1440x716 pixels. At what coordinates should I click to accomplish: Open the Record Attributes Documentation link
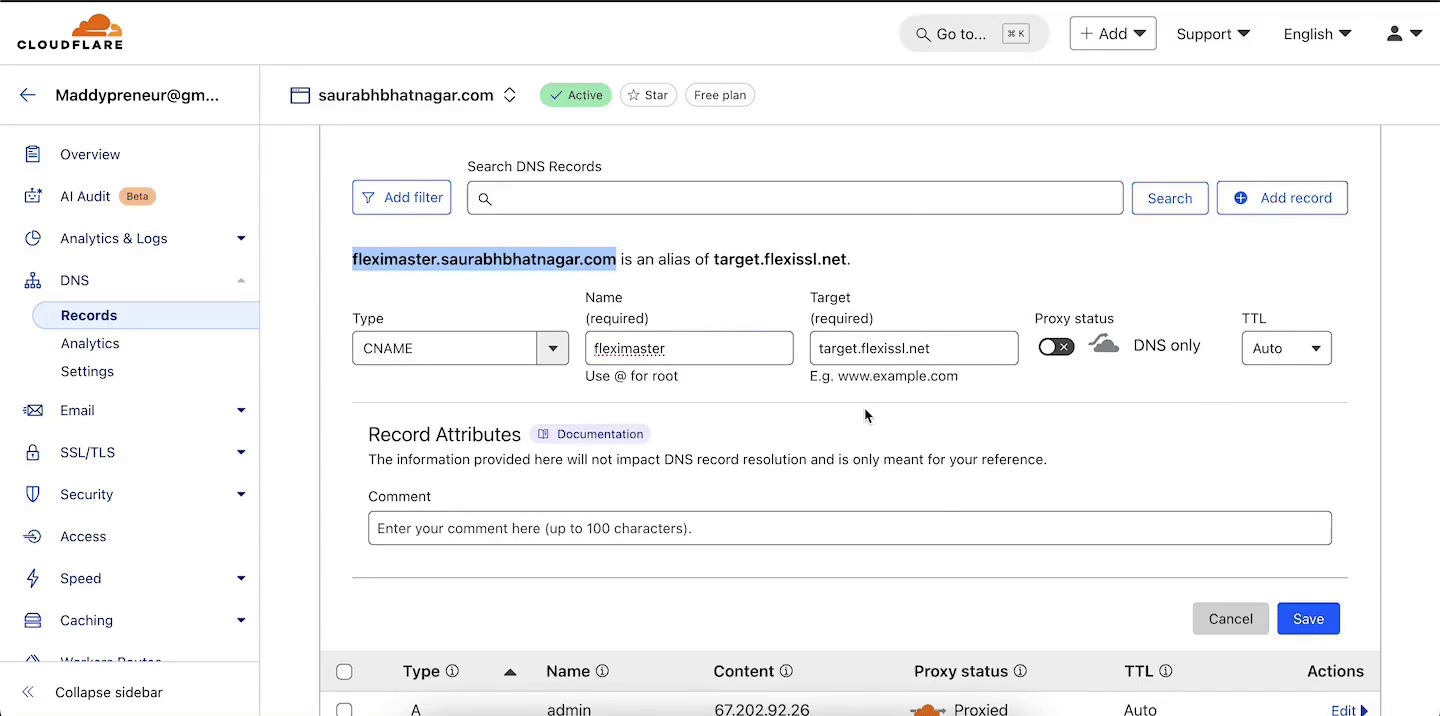[590, 434]
